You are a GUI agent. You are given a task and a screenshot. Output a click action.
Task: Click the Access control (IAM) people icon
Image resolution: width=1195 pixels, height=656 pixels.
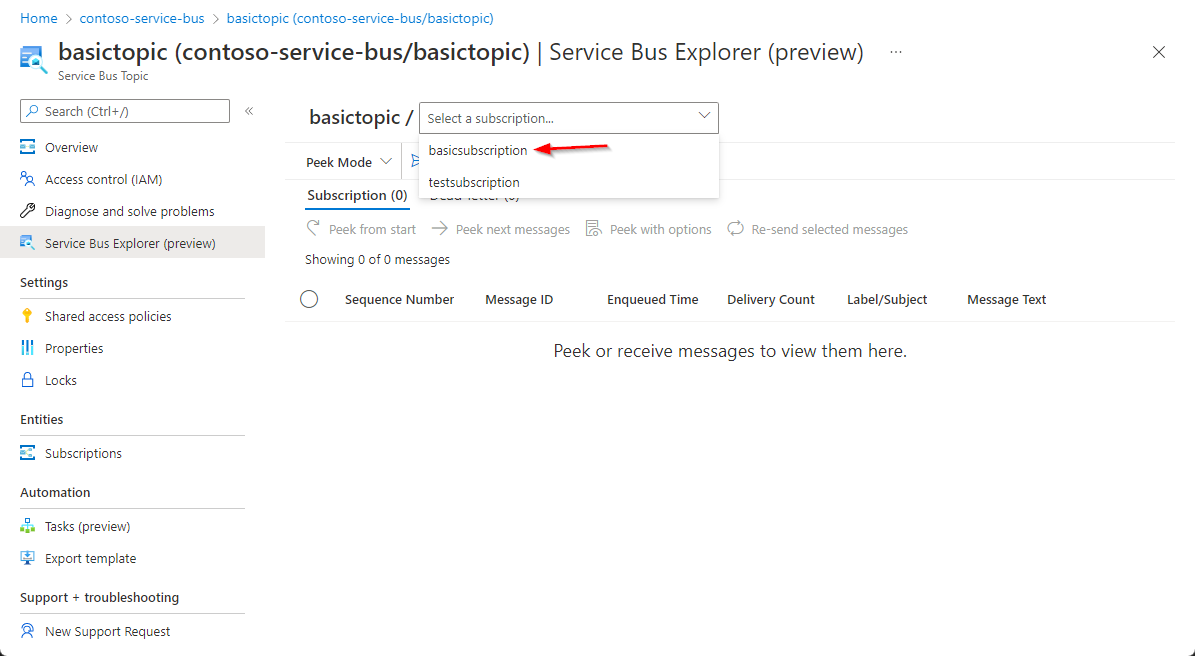point(27,179)
